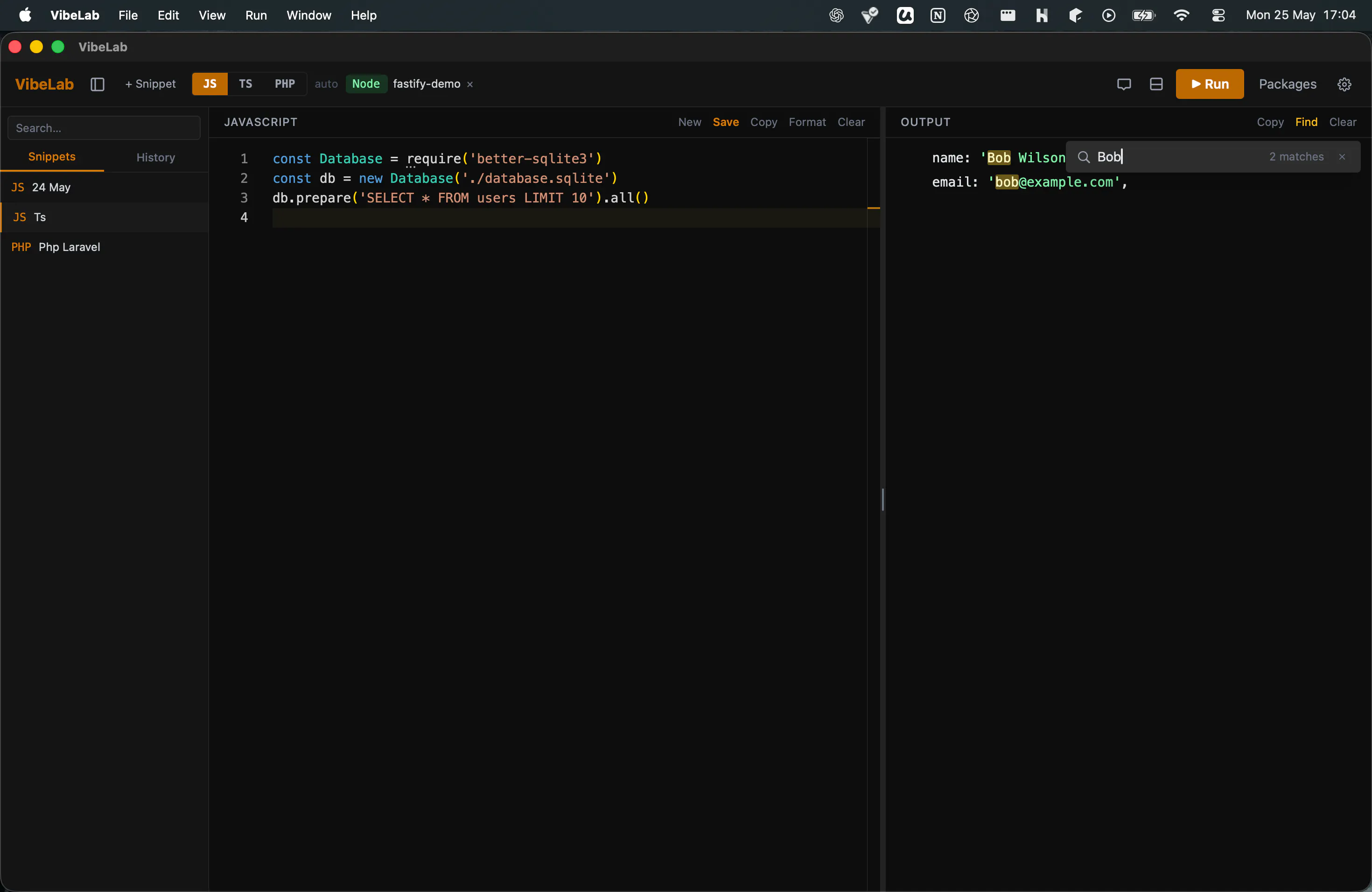Image resolution: width=1372 pixels, height=892 pixels.
Task: Format the editor code
Action: pyautogui.click(x=807, y=122)
